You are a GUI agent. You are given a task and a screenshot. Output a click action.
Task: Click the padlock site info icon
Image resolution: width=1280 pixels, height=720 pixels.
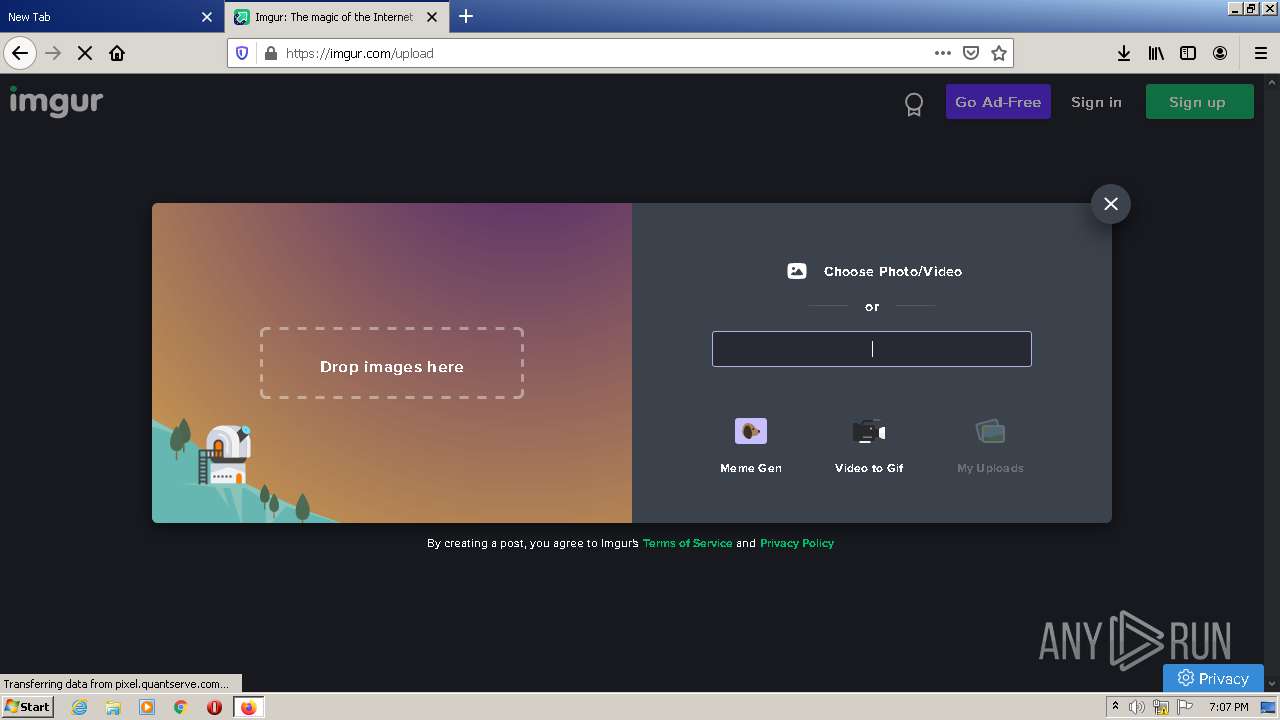270,53
